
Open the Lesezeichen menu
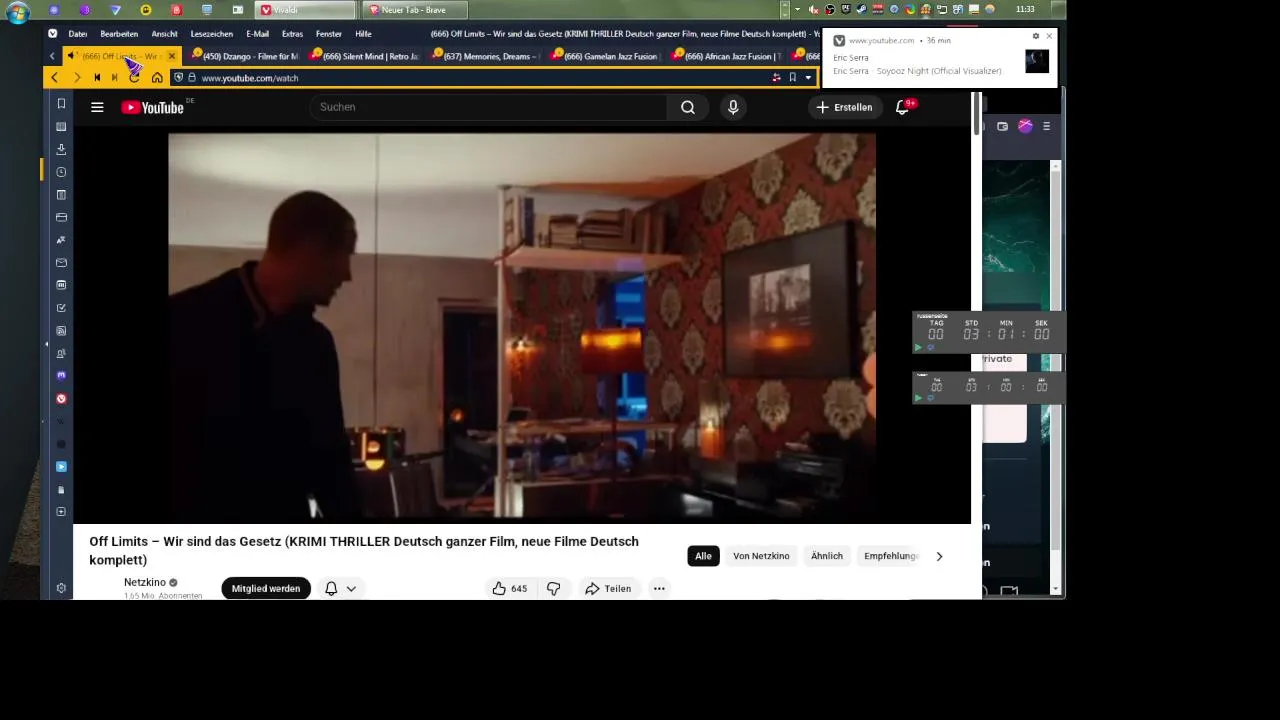211,34
